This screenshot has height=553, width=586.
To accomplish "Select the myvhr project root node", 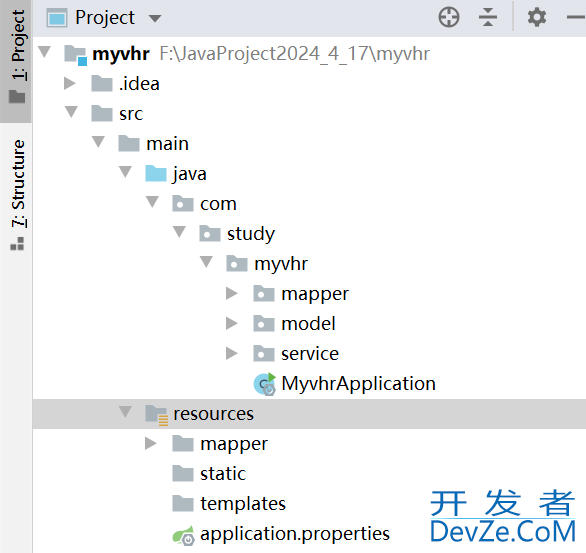I will coord(121,54).
